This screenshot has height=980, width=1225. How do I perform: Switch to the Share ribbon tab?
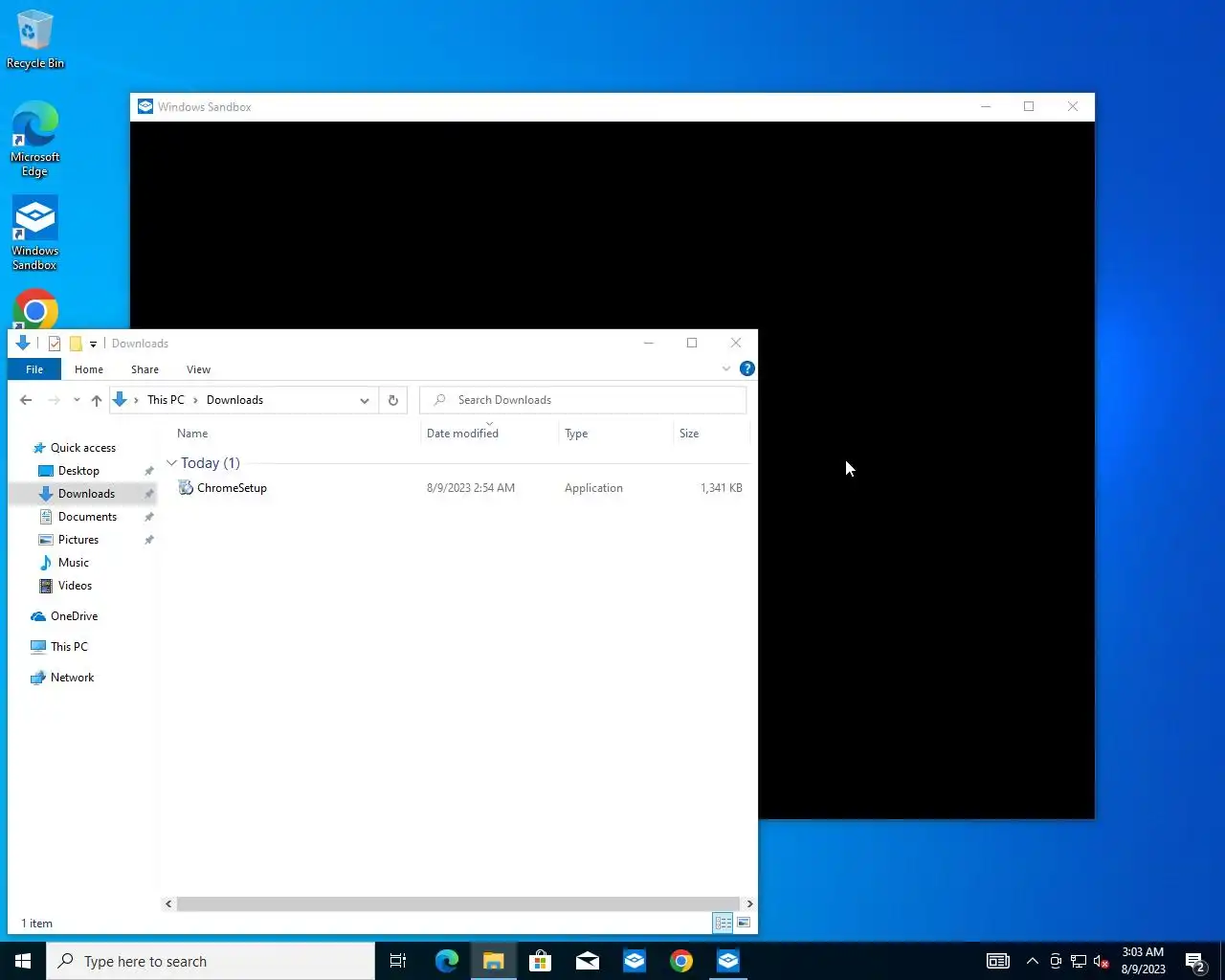(145, 369)
